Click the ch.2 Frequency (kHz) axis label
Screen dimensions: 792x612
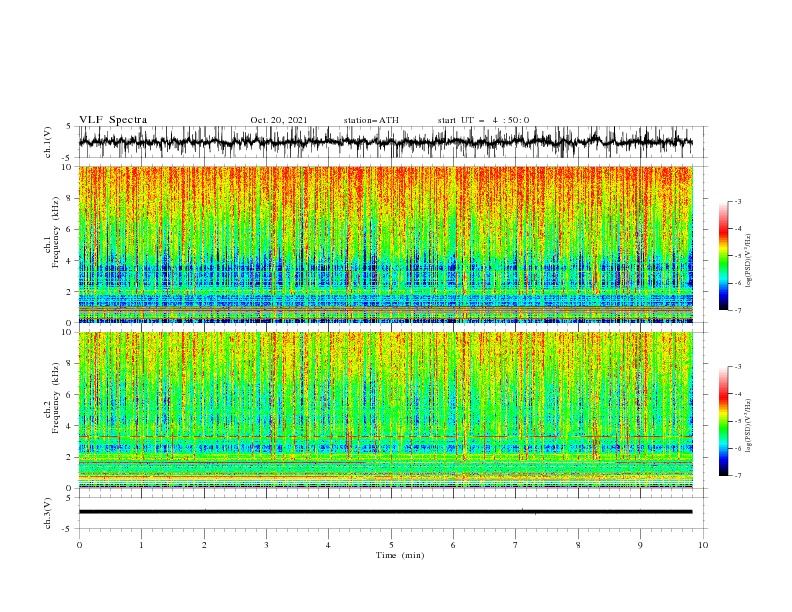coord(52,397)
